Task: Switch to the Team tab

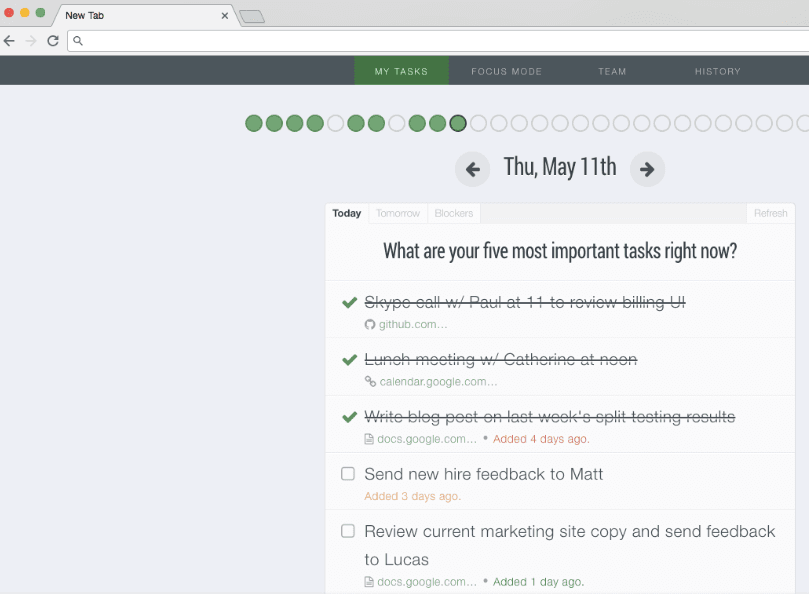Action: (612, 71)
